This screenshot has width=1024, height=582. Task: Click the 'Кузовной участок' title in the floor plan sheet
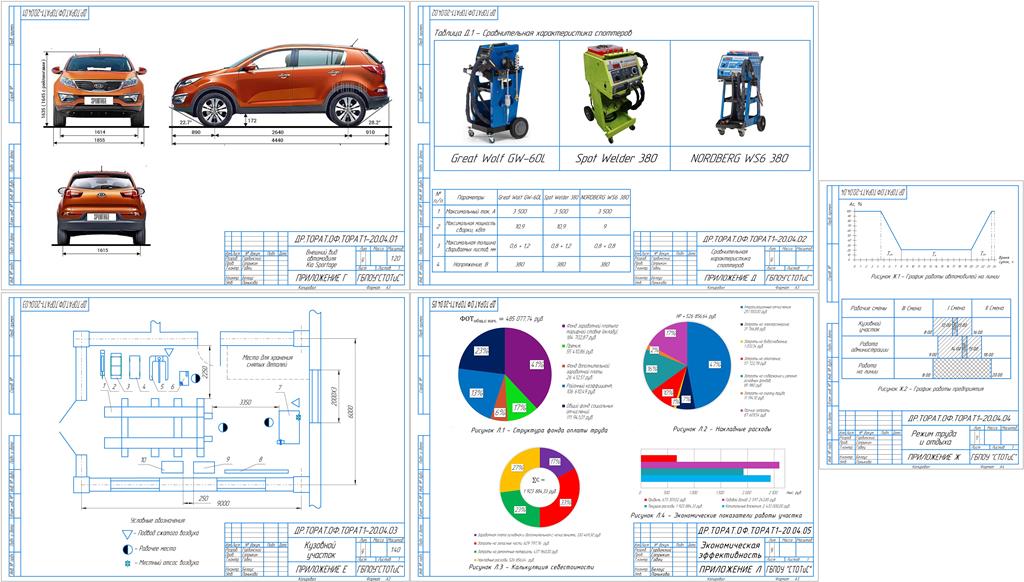321,549
